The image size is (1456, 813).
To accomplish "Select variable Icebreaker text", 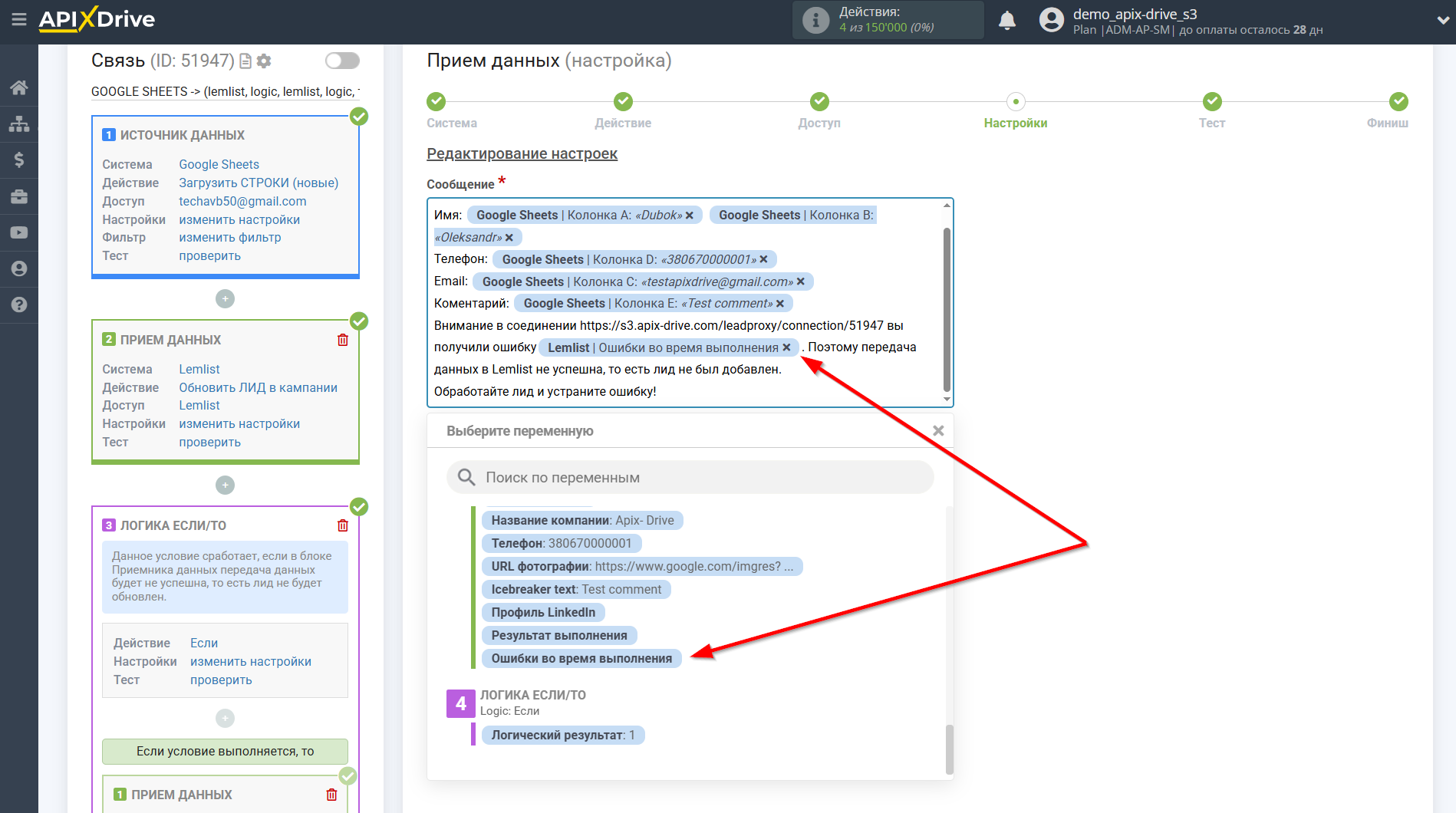I will tap(576, 589).
